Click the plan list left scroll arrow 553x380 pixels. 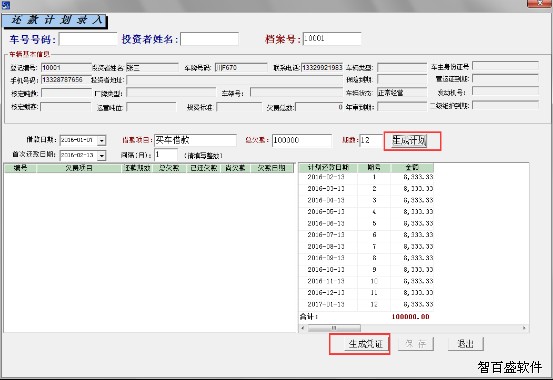click(x=303, y=328)
